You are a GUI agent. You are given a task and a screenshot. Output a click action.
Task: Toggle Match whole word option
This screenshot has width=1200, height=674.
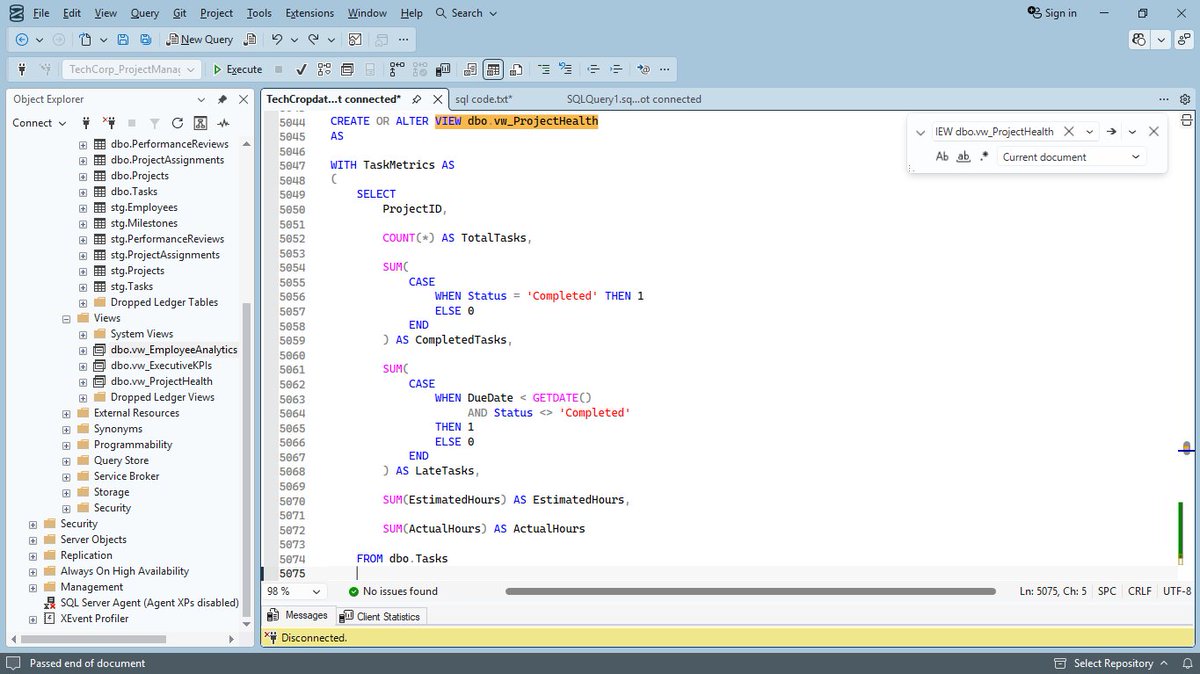point(964,157)
